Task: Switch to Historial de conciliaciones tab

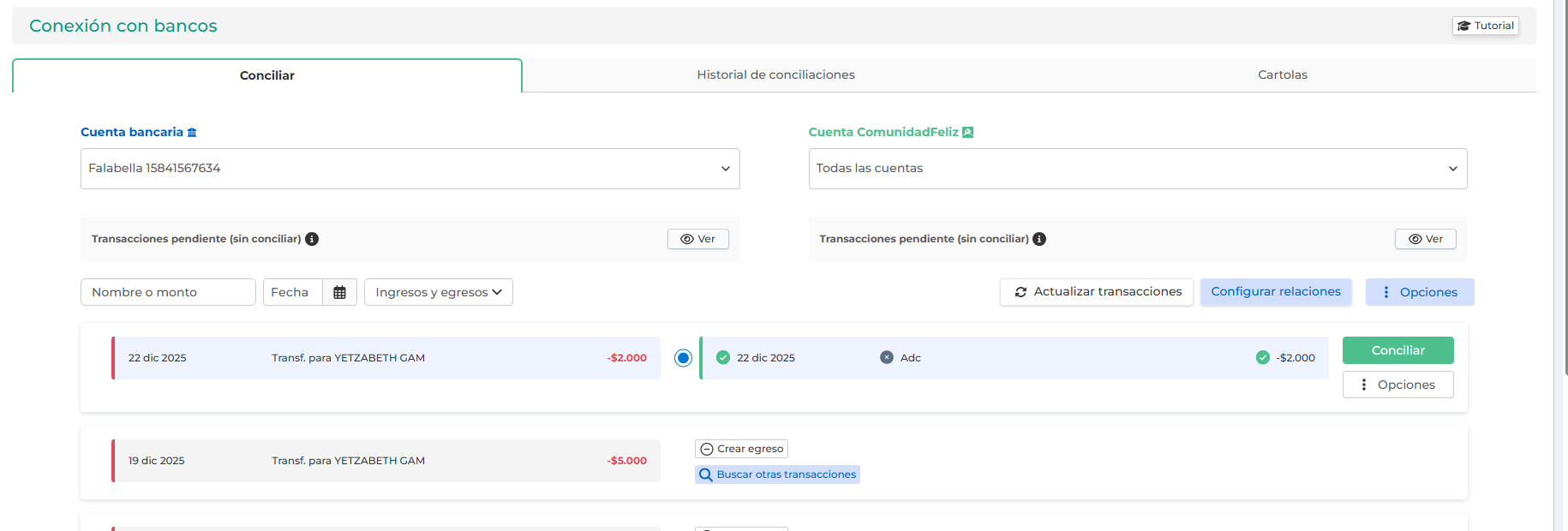Action: (x=775, y=75)
